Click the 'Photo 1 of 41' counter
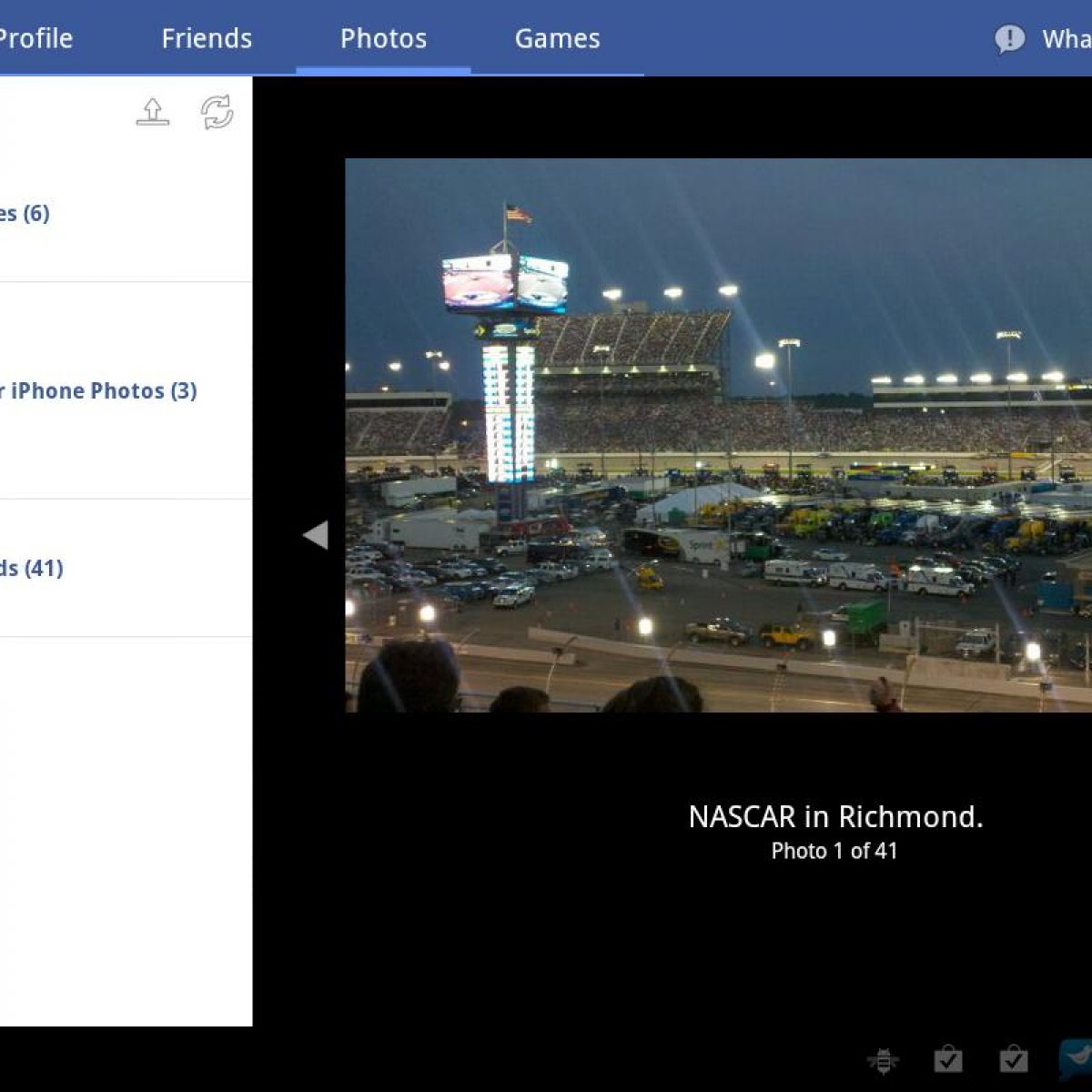This screenshot has width=1092, height=1092. 834,851
